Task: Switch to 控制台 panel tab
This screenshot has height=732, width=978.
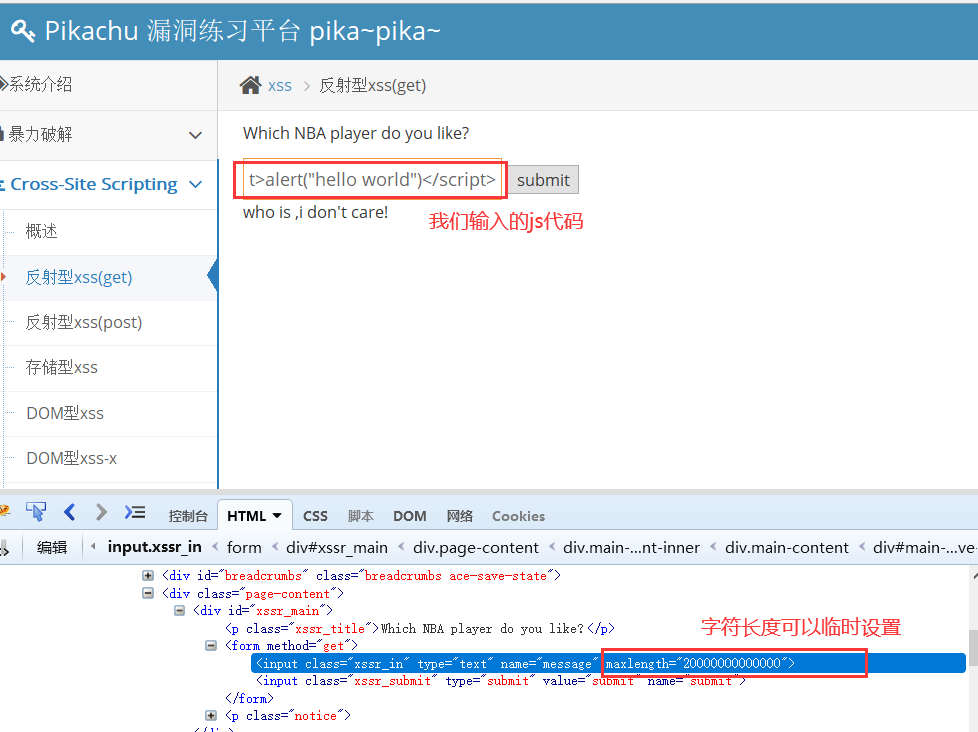Action: click(x=188, y=516)
